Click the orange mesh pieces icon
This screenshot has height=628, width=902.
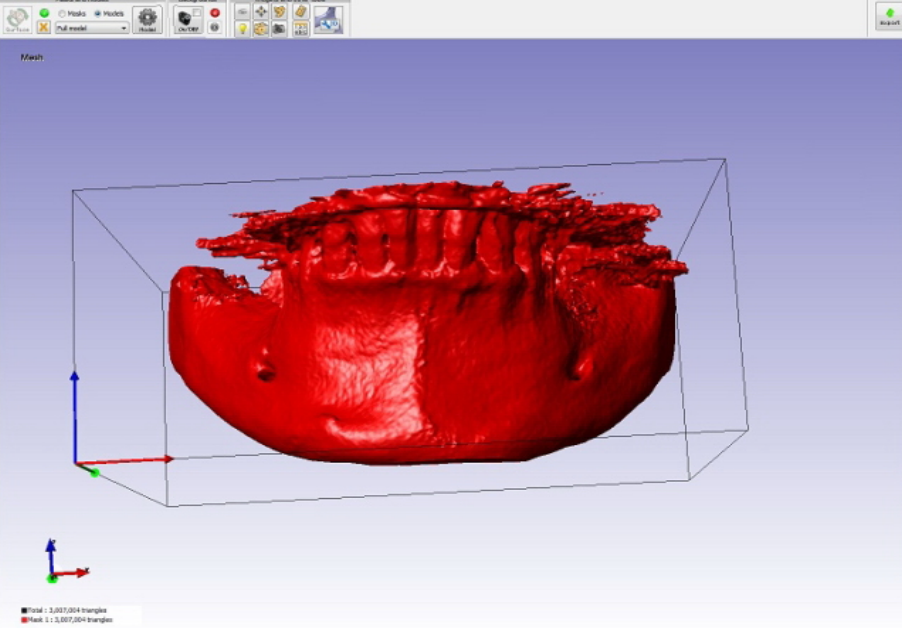280,12
